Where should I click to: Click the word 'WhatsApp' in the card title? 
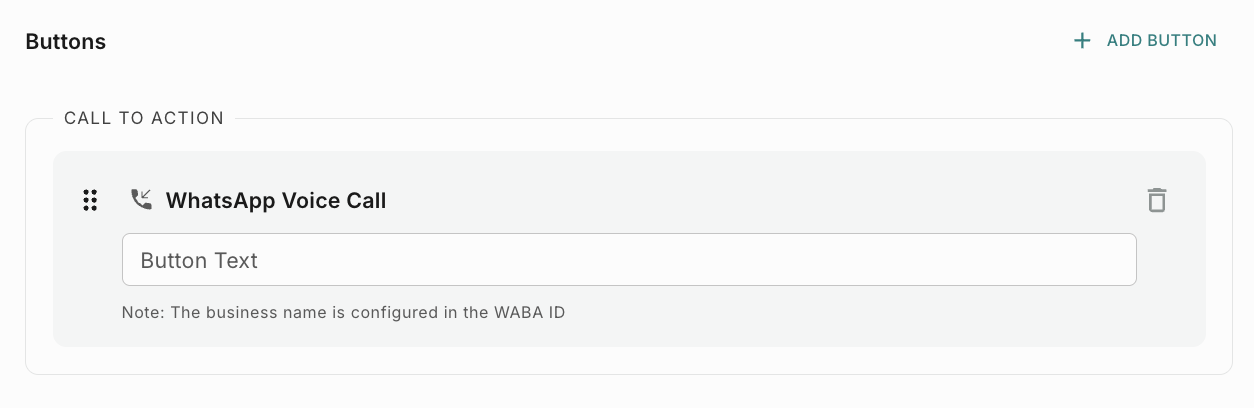pos(220,201)
